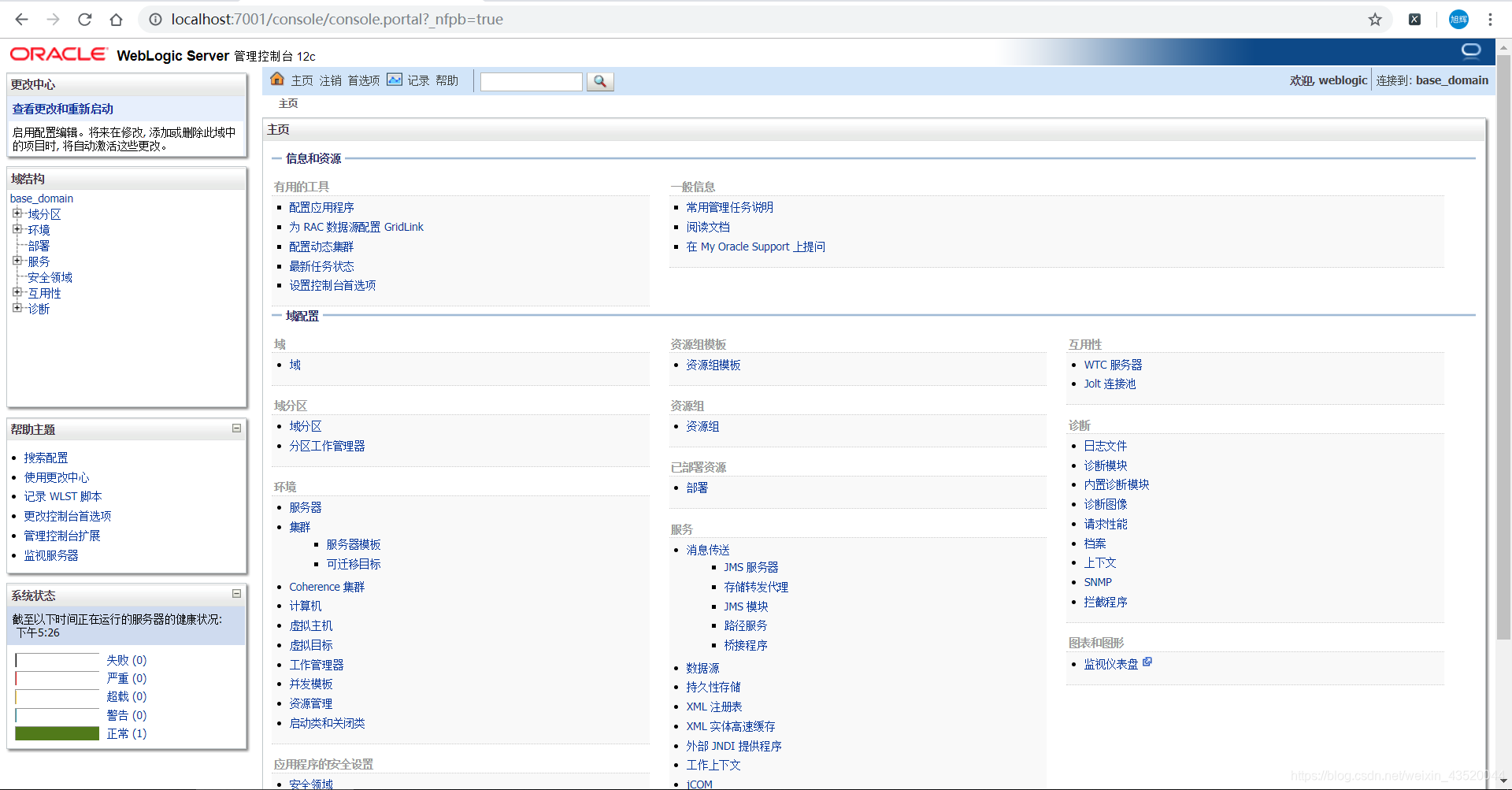Image resolution: width=1512 pixels, height=790 pixels.
Task: Expand 诊断 tree node
Action: pyautogui.click(x=17, y=308)
